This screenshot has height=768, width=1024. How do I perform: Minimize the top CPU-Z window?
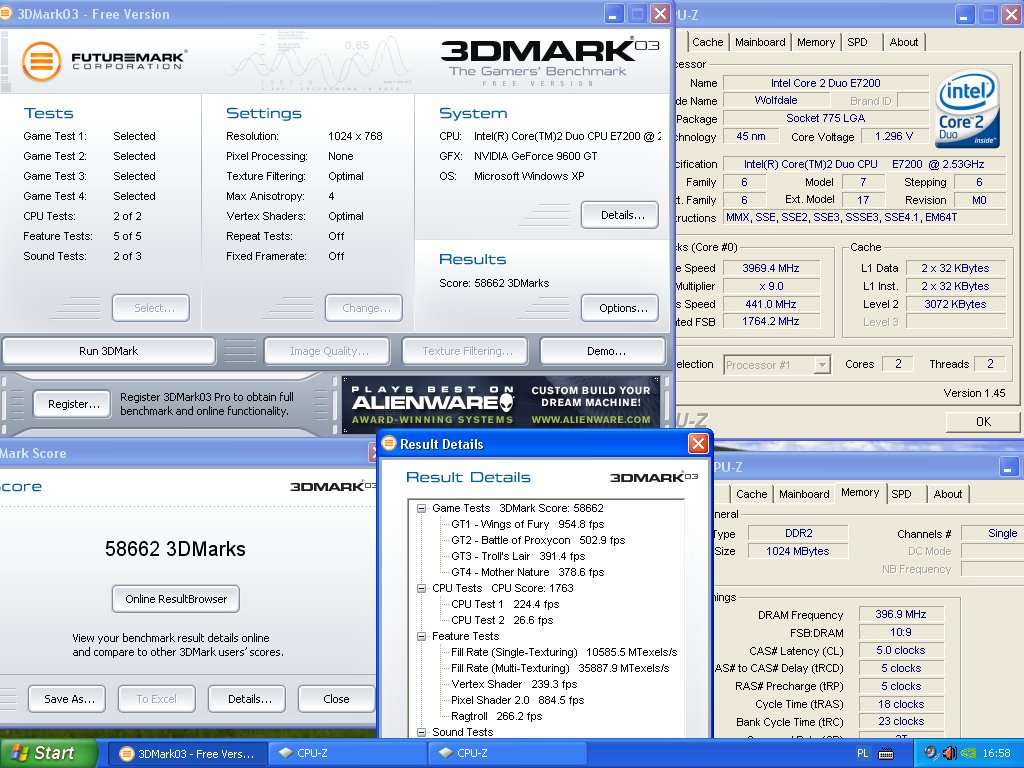coord(965,14)
